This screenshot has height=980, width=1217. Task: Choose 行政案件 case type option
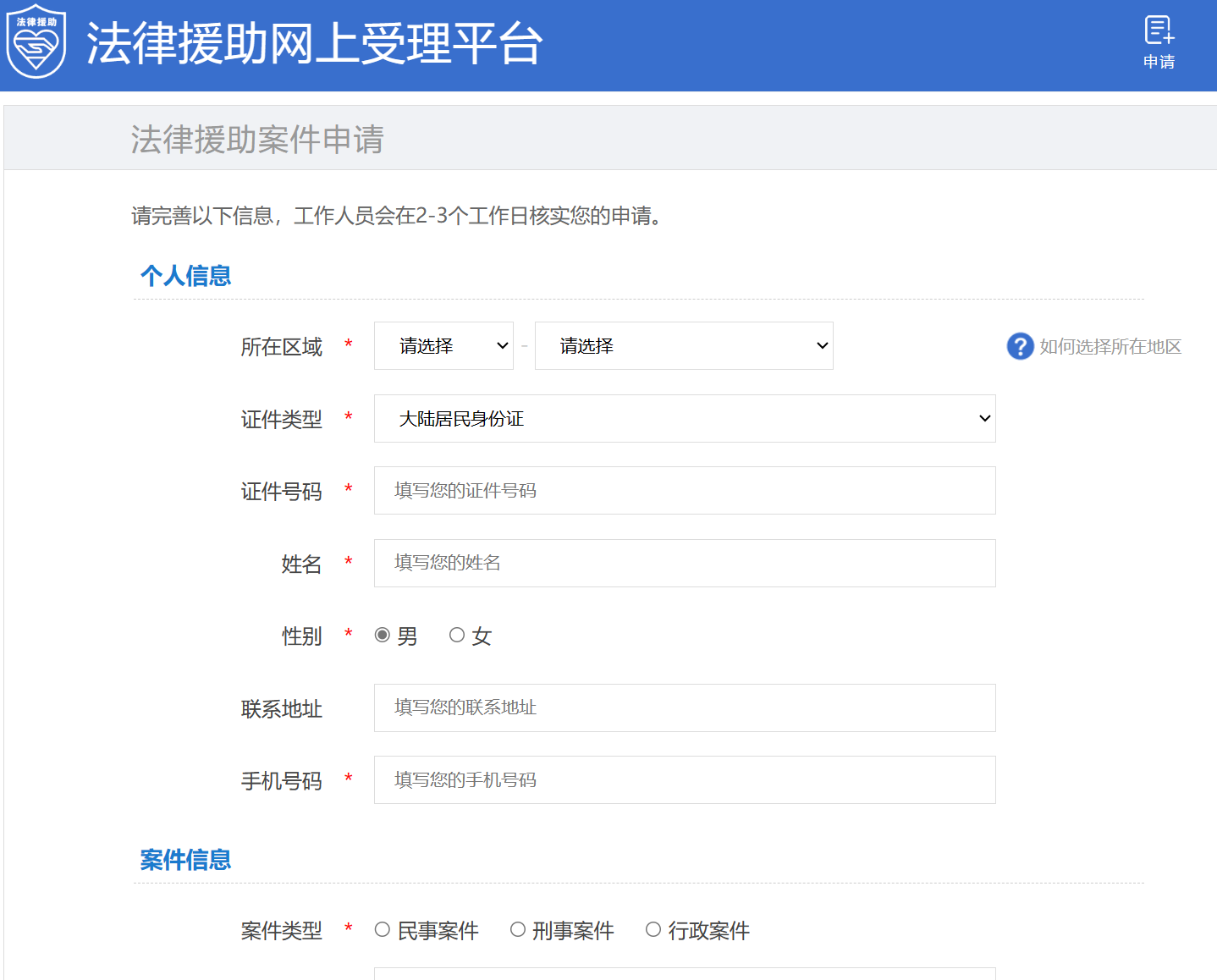click(x=653, y=929)
